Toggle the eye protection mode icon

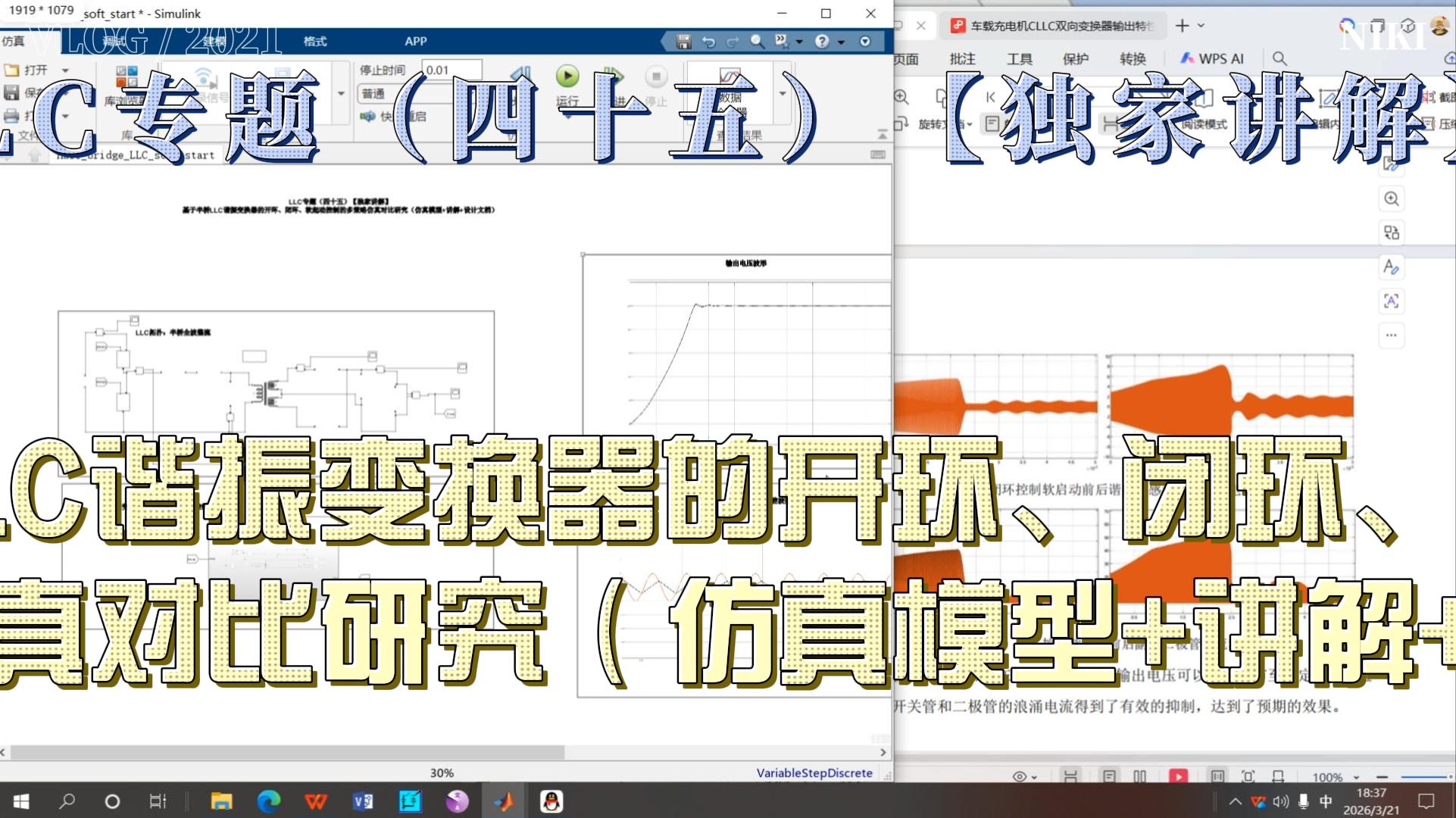pos(1020,776)
